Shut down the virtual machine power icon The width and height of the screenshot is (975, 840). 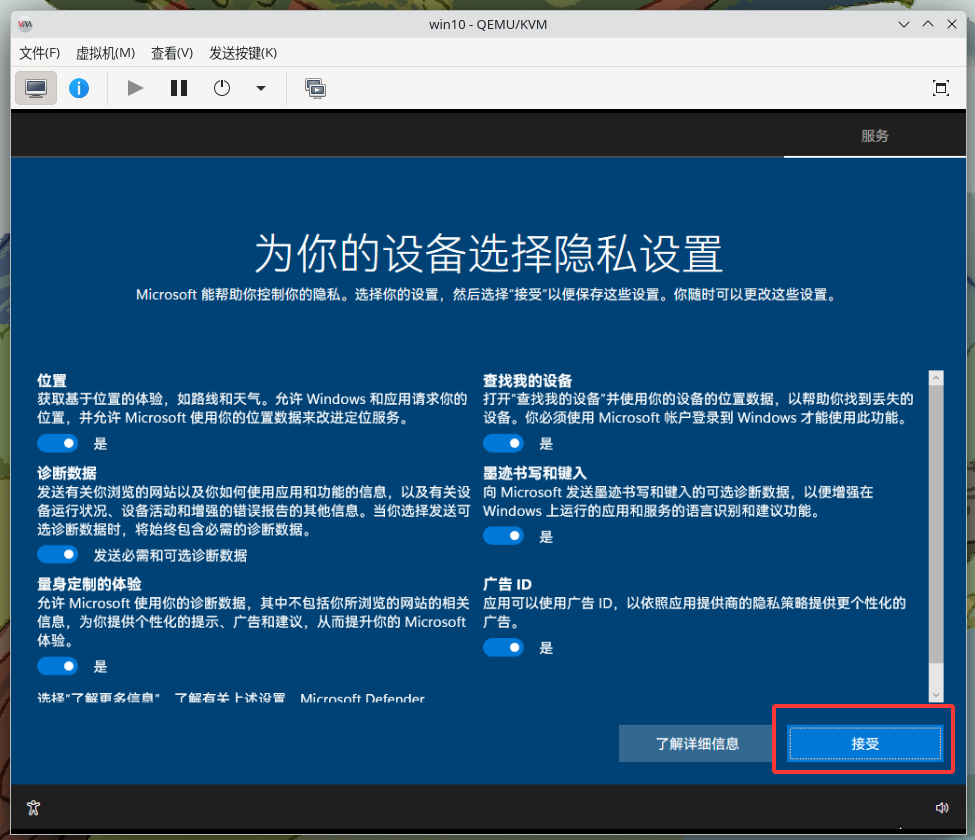tap(222, 88)
